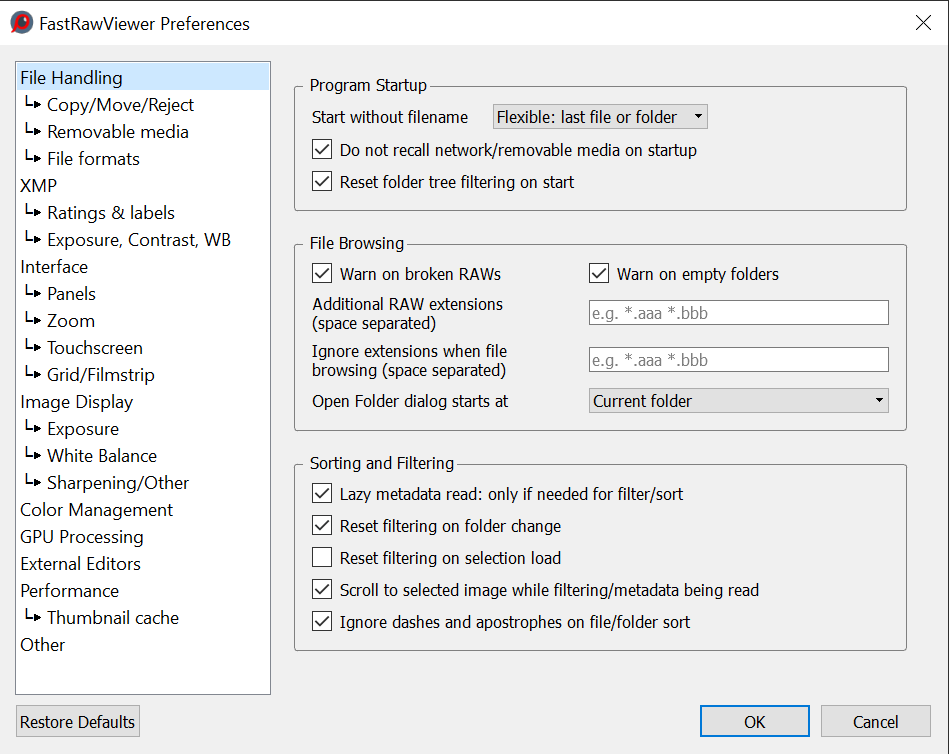Open GPU Processing preferences
Screen dimensions: 949x754
pos(81,536)
